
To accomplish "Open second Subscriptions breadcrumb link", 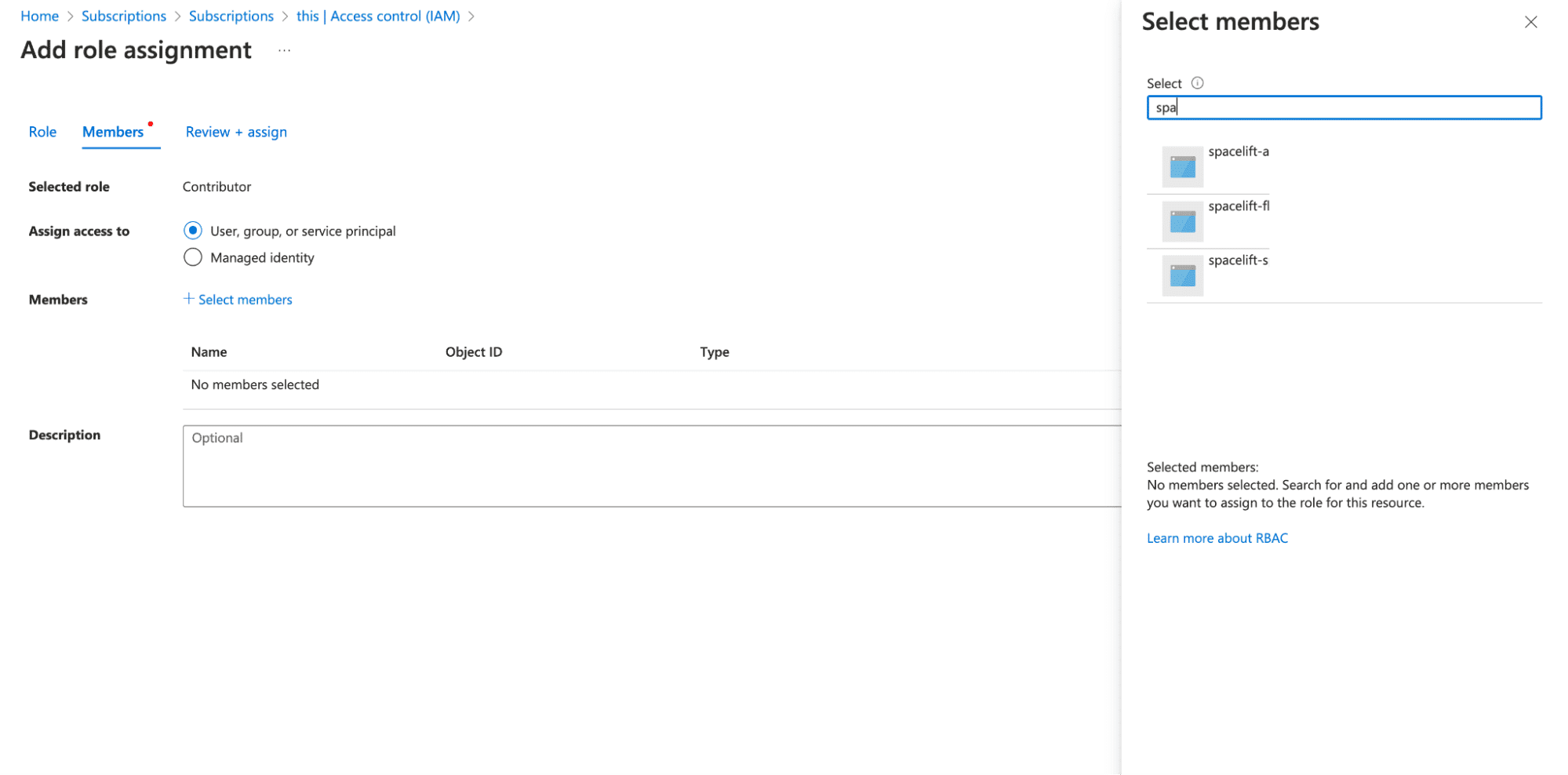I will pos(231,16).
